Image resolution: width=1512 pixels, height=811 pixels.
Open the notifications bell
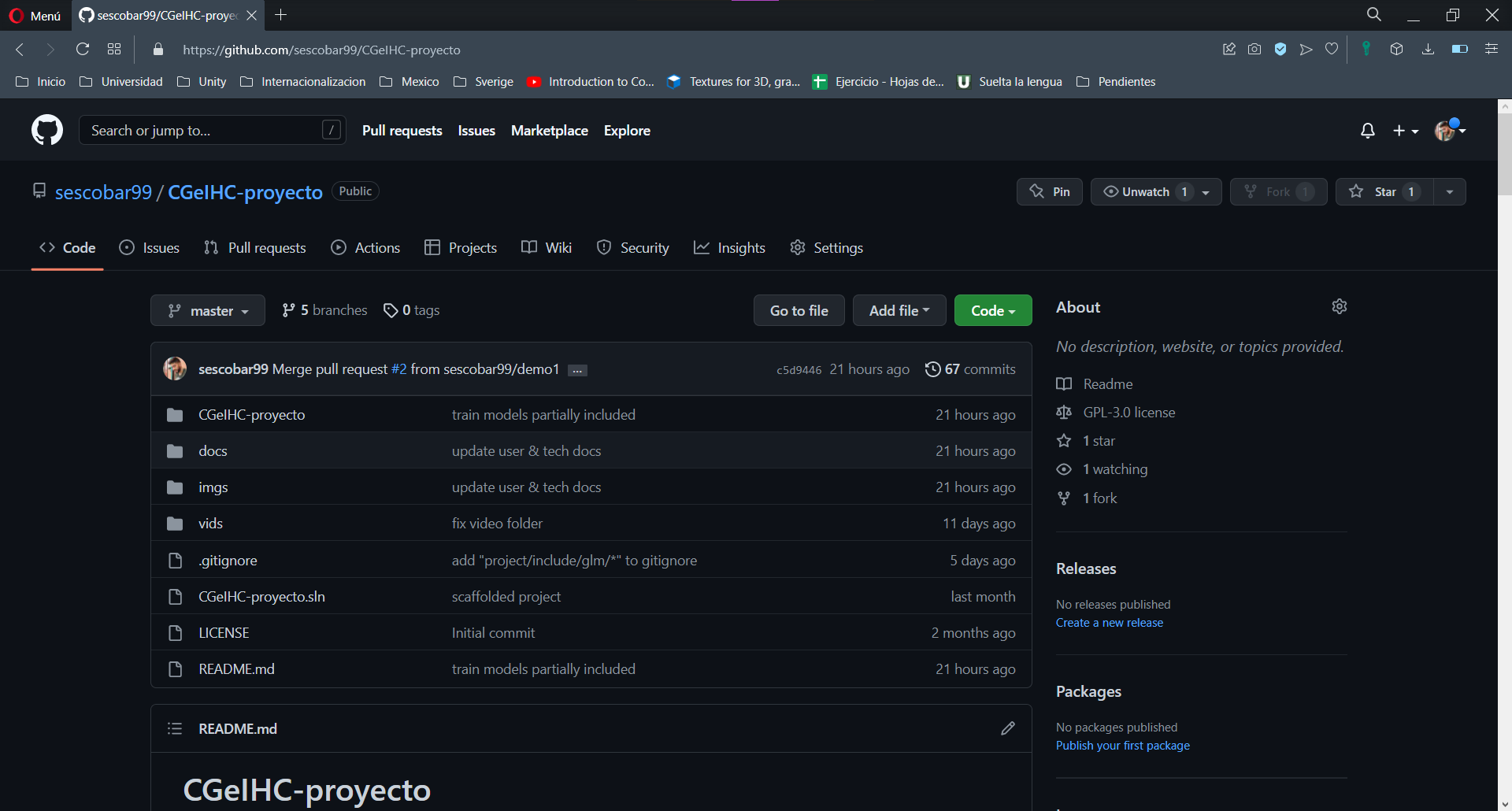[x=1368, y=131]
